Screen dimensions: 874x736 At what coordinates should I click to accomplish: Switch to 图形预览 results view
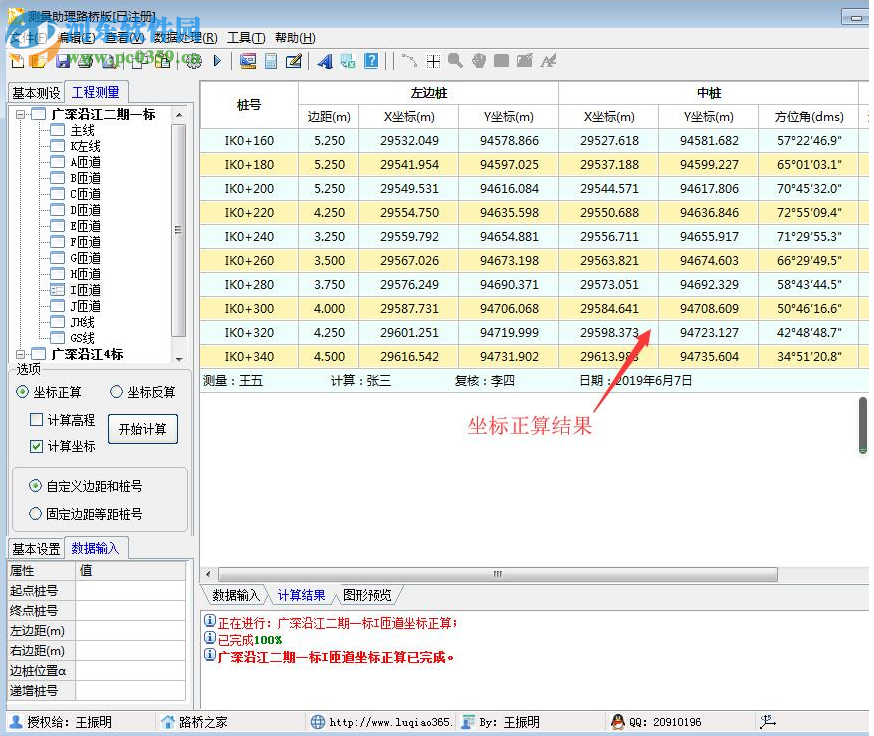click(370, 594)
